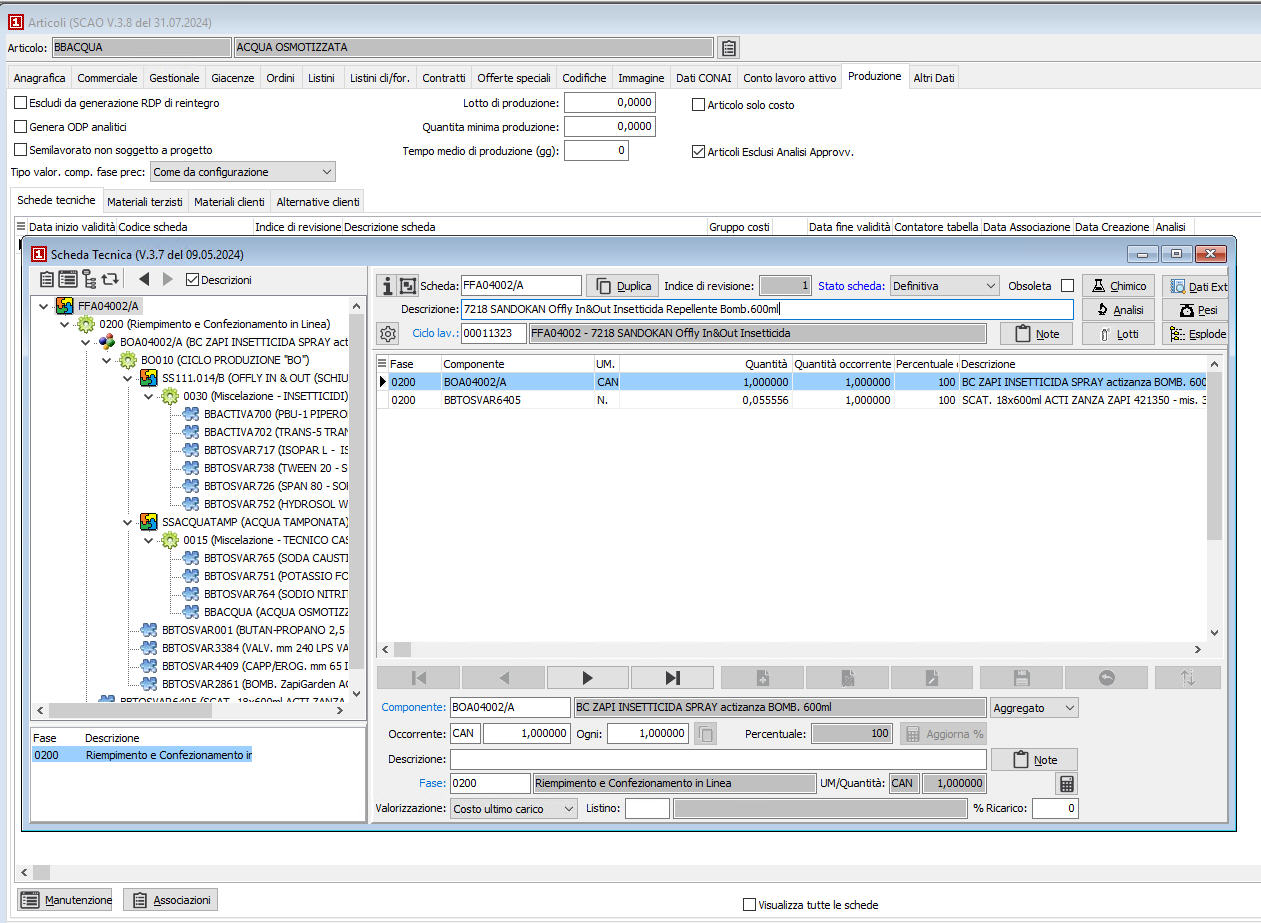The image size is (1261, 923).
Task: Click the FFA04002/A puzzle icon in tree
Action: click(x=64, y=306)
